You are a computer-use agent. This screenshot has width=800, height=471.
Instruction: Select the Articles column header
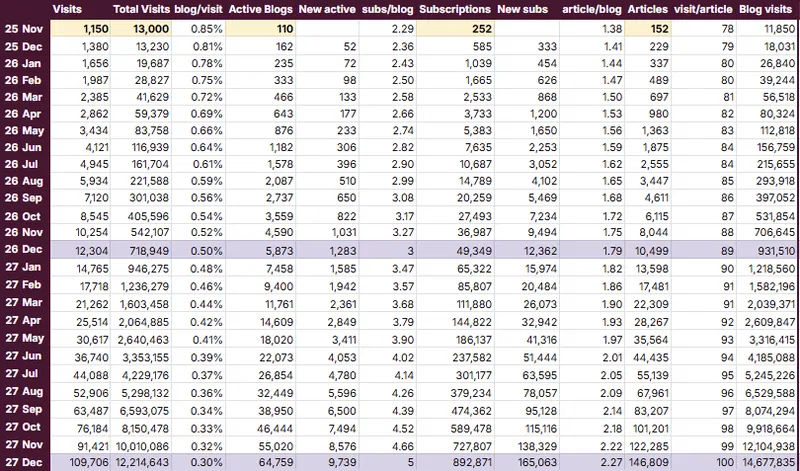click(647, 9)
